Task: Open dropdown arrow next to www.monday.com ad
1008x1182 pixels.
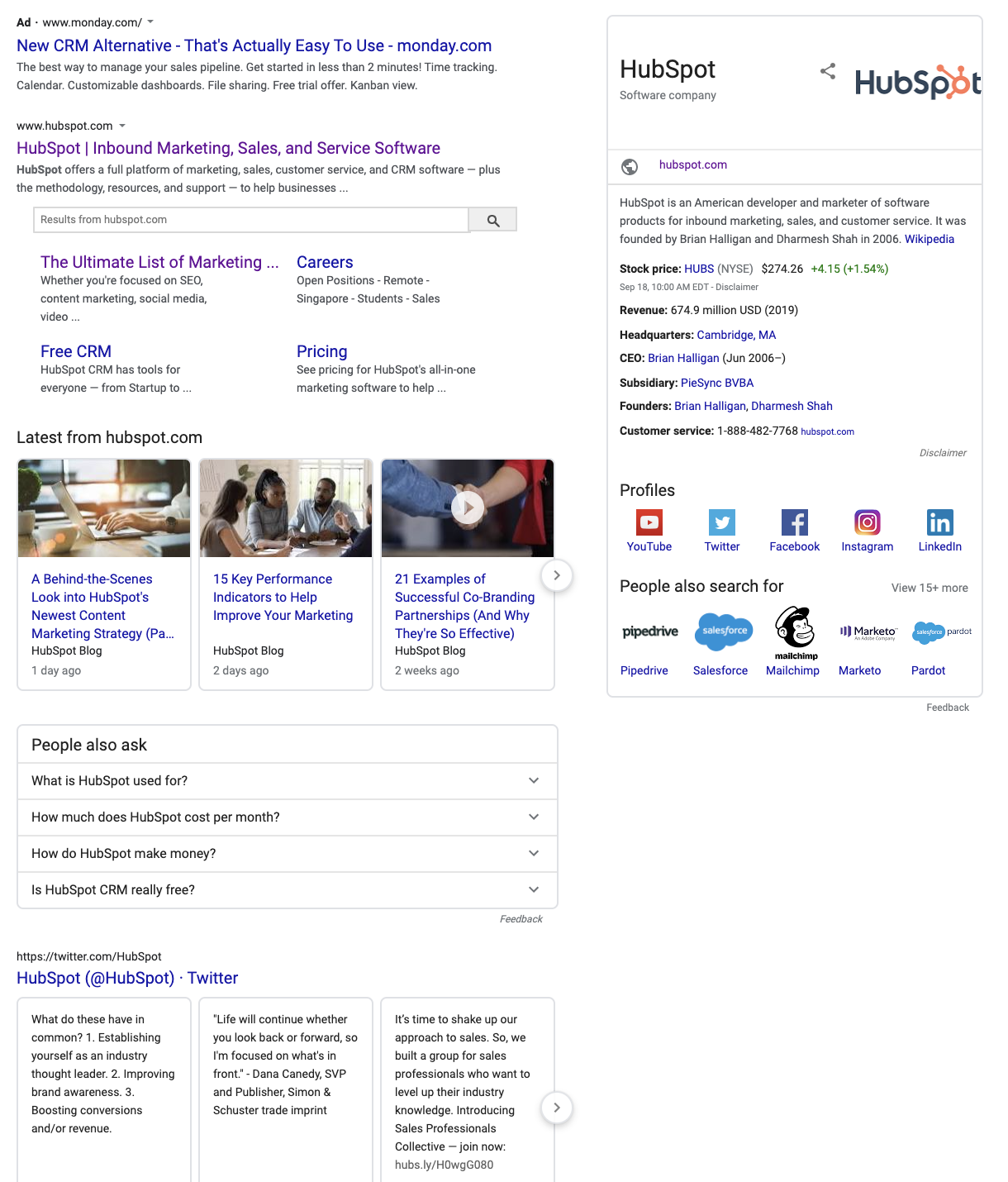Action: coord(150,22)
